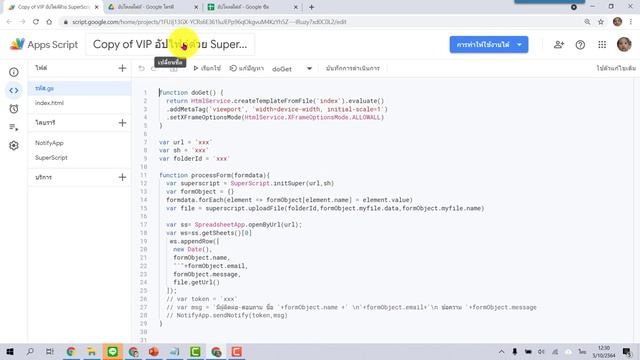Place cursor on line 7 var url

186,142
